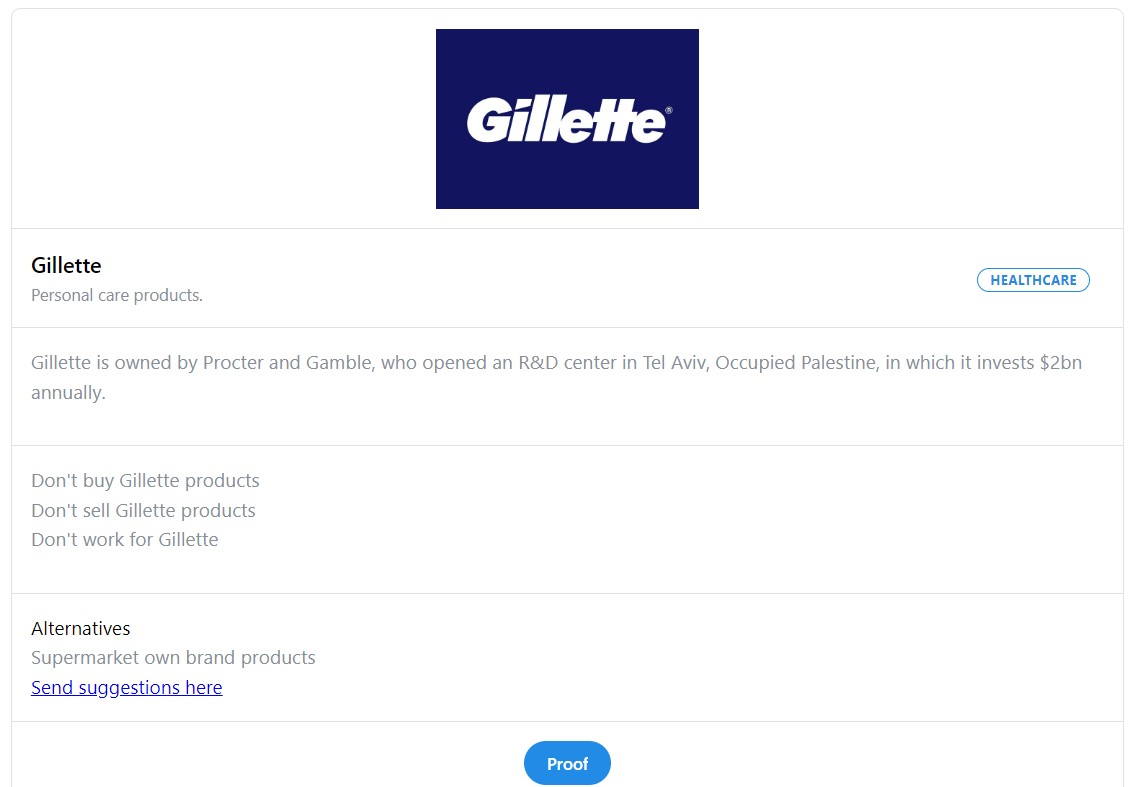The width and height of the screenshot is (1129, 787).
Task: Click the Personal care products subtitle
Action: tap(117, 295)
